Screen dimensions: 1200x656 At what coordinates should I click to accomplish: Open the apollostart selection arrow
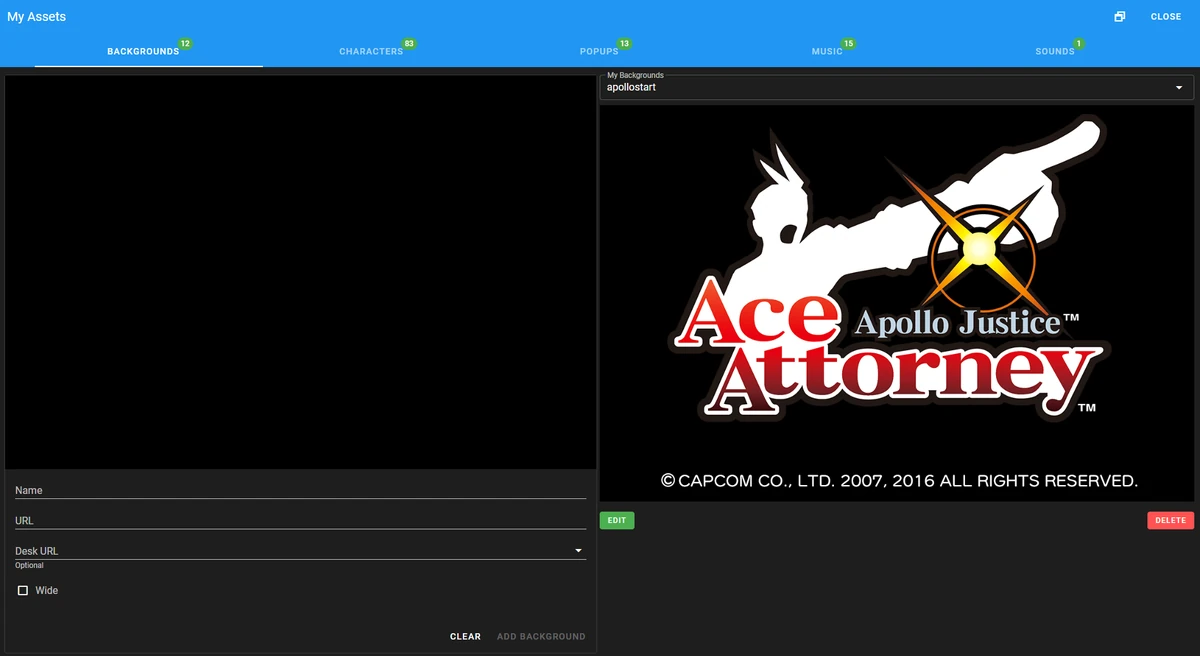(x=1179, y=87)
